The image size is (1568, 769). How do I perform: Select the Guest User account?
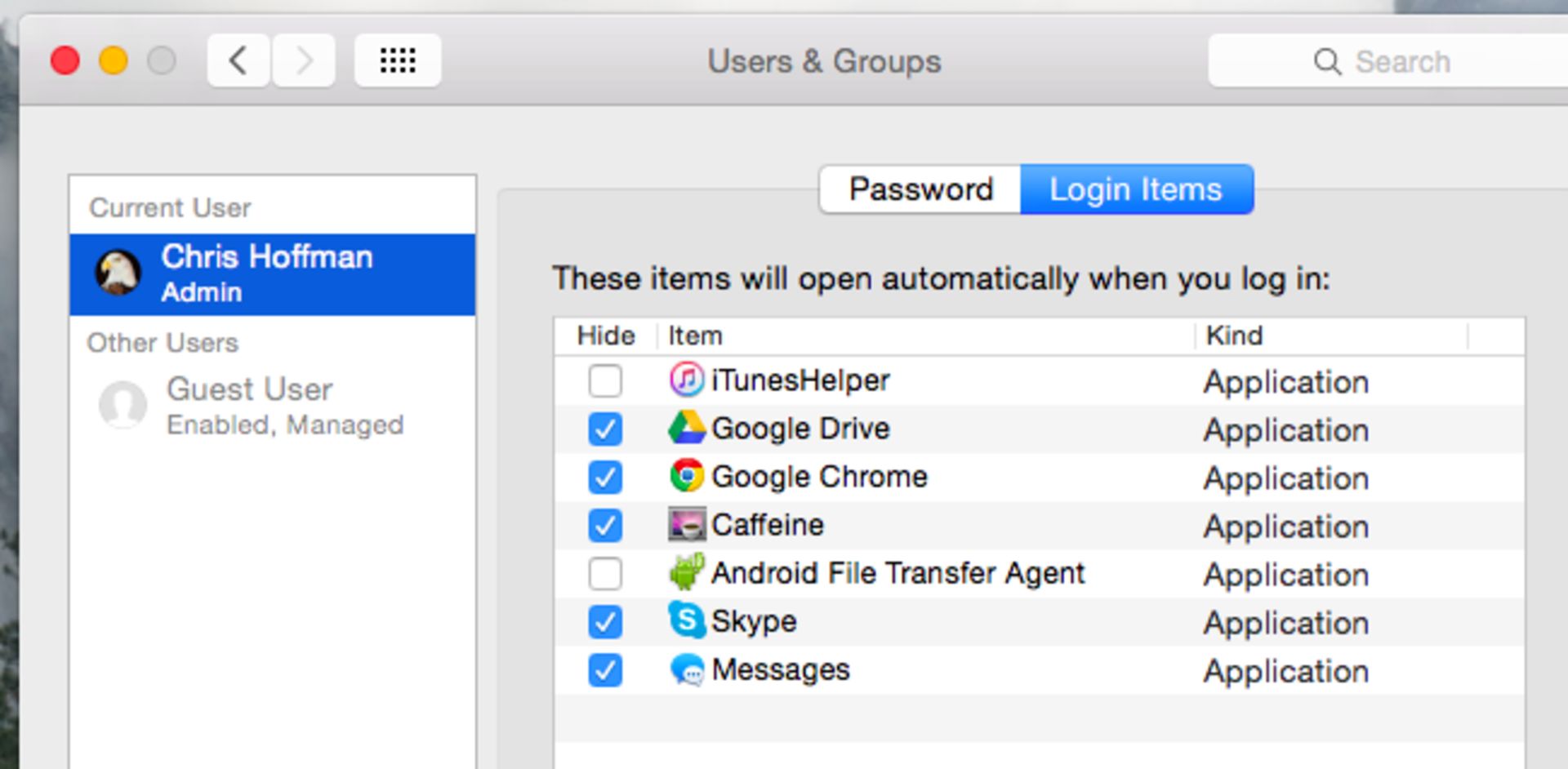[273, 406]
